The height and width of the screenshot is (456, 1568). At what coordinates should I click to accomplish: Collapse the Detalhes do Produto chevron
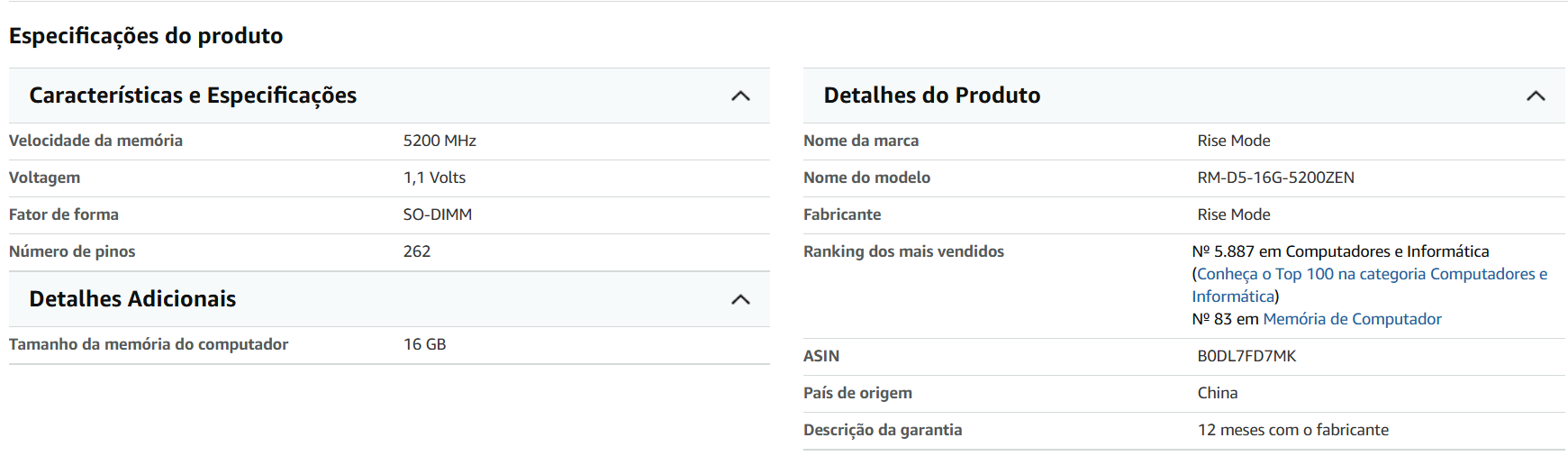(1536, 96)
